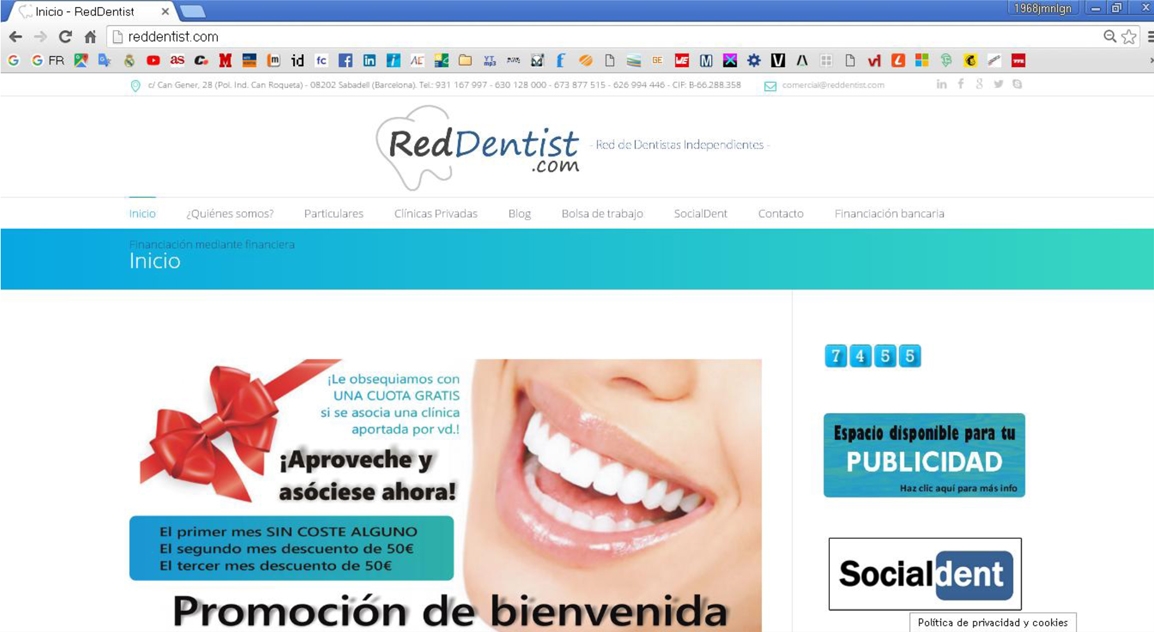Viewport: 1154px width, 632px height.
Task: Open the Chrome hamburger menu
Action: point(1150,37)
